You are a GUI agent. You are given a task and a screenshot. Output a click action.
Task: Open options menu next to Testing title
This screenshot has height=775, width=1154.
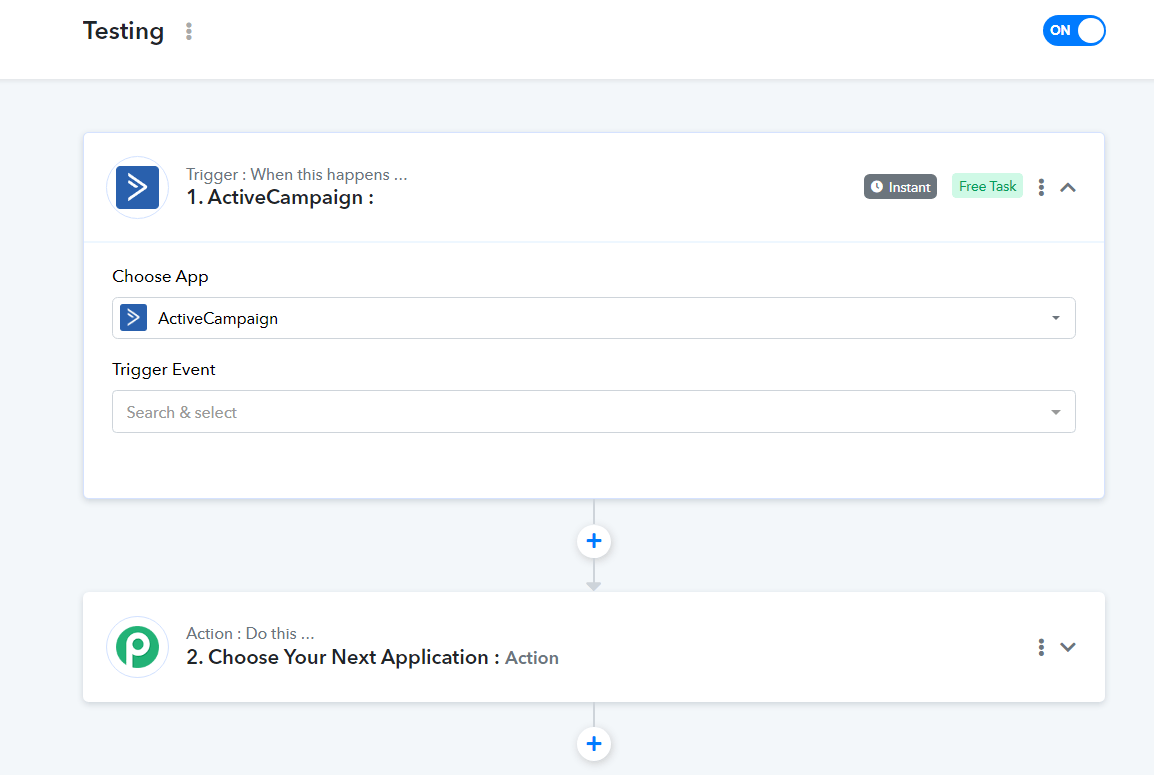click(189, 31)
